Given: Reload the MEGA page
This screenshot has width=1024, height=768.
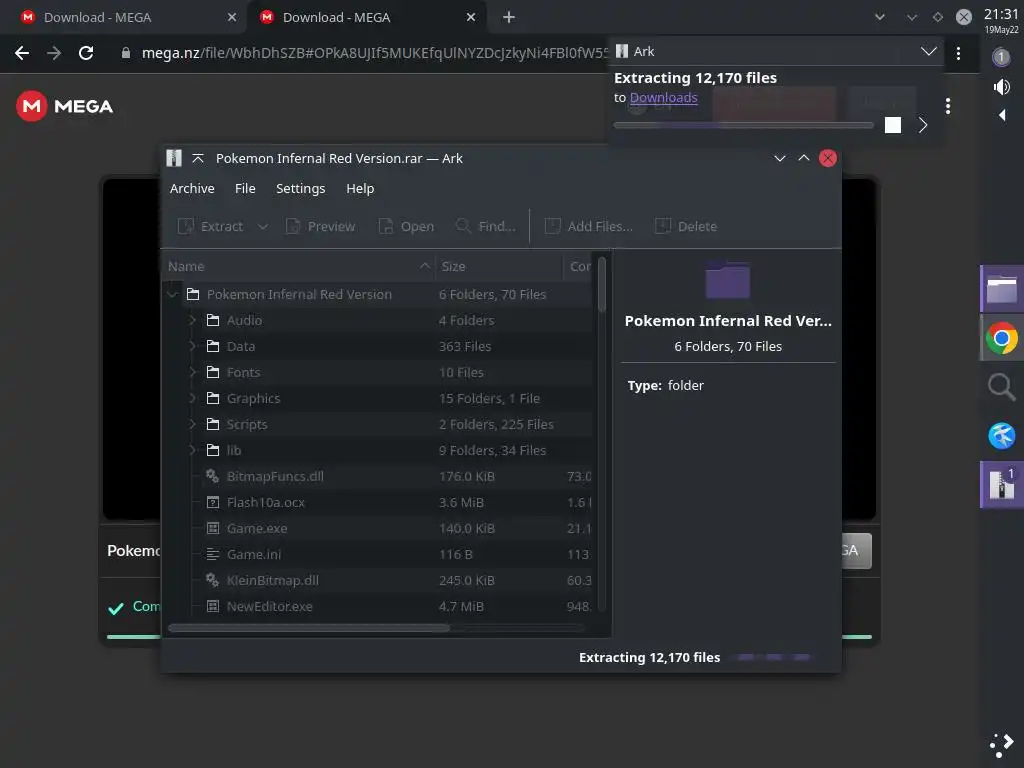Looking at the screenshot, I should (x=86, y=53).
